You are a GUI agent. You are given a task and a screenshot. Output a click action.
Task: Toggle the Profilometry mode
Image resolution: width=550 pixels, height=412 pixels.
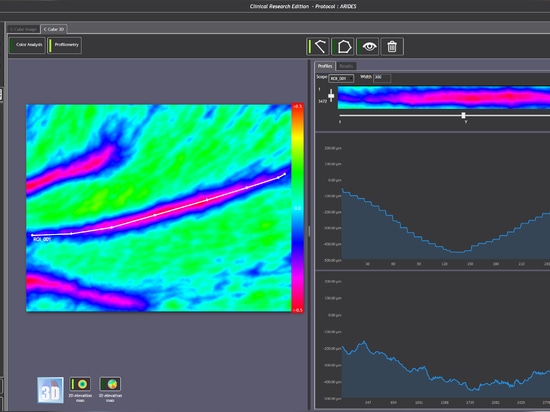point(65,45)
